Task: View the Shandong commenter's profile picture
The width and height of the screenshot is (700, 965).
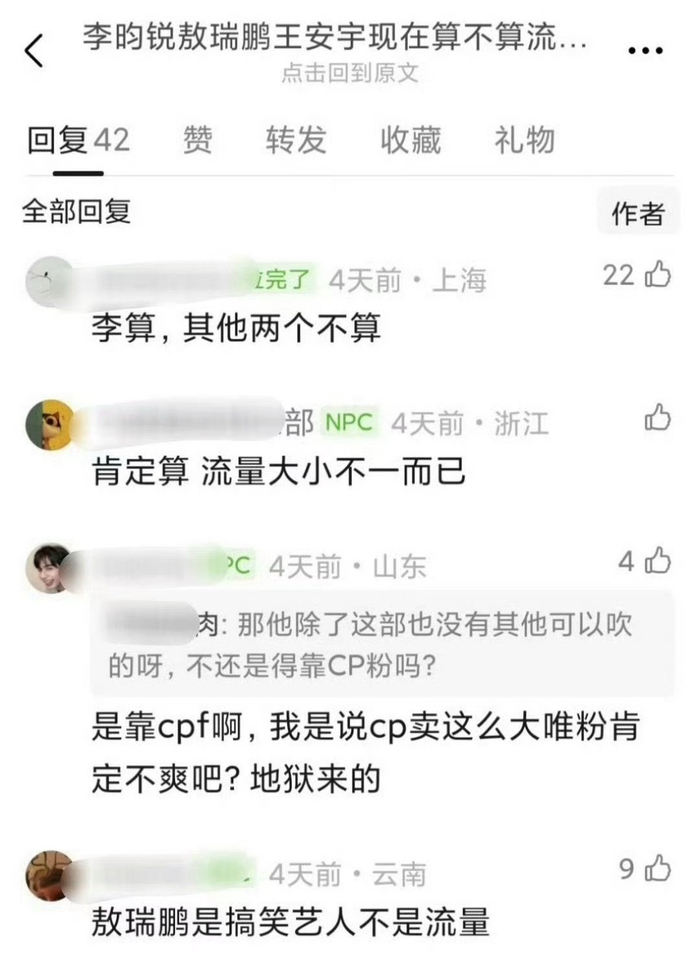Action: click(x=50, y=568)
